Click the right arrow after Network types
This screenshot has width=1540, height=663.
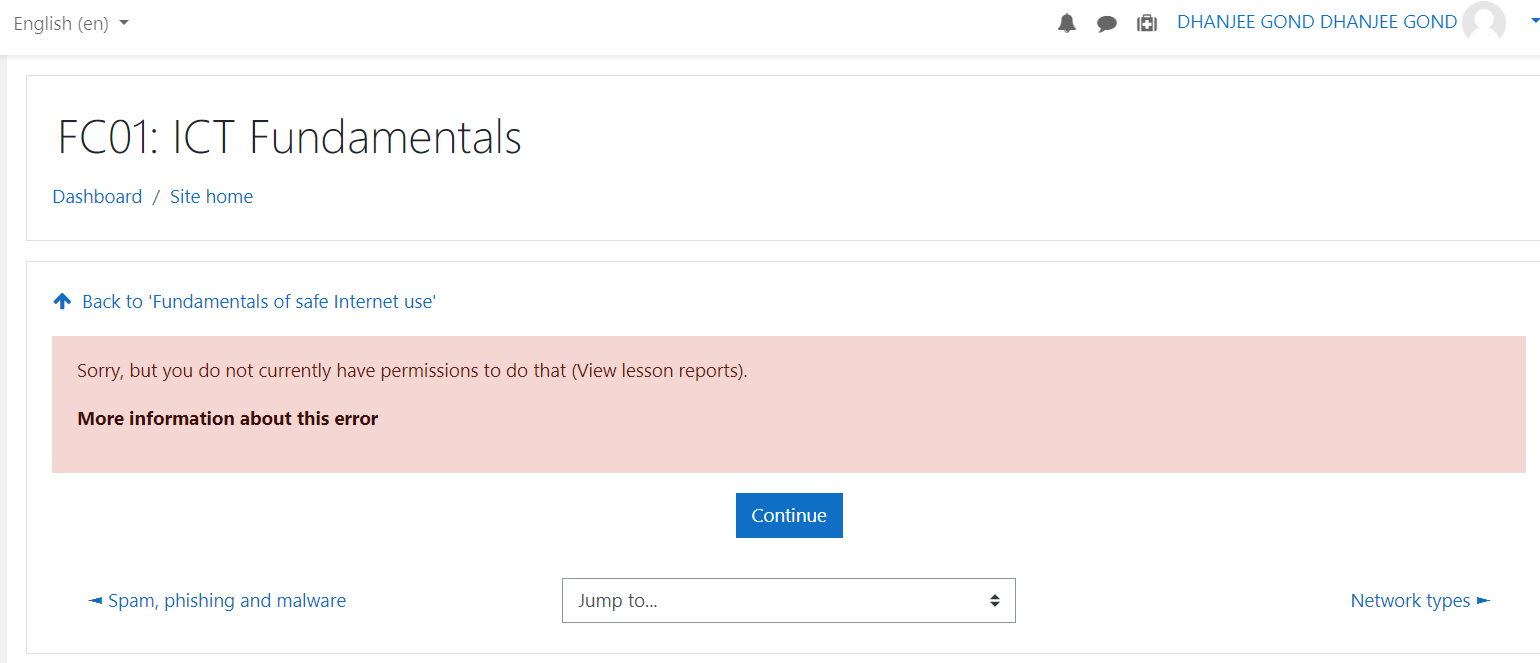[x=1483, y=601]
